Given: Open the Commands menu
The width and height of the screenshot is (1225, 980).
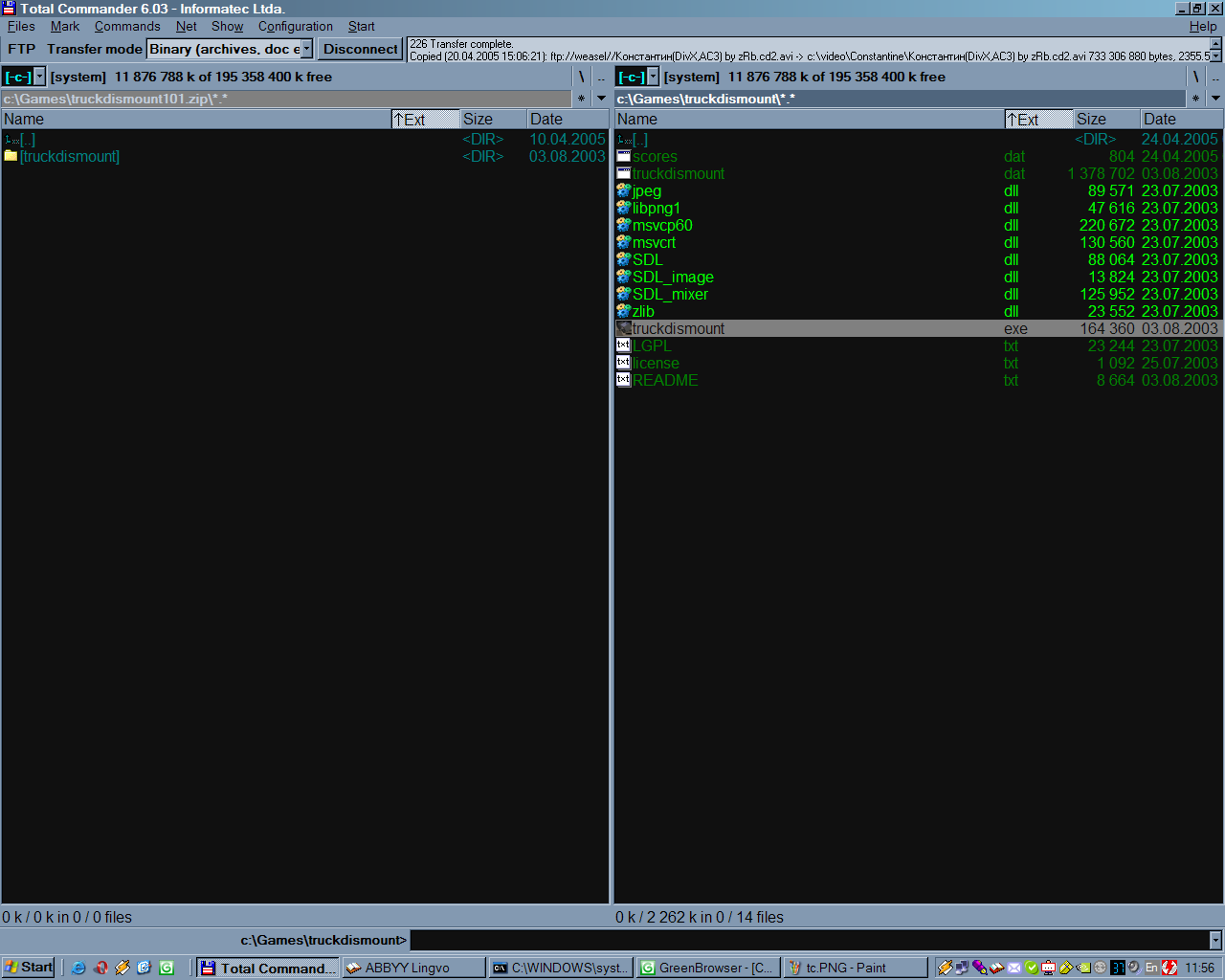Looking at the screenshot, I should (127, 26).
